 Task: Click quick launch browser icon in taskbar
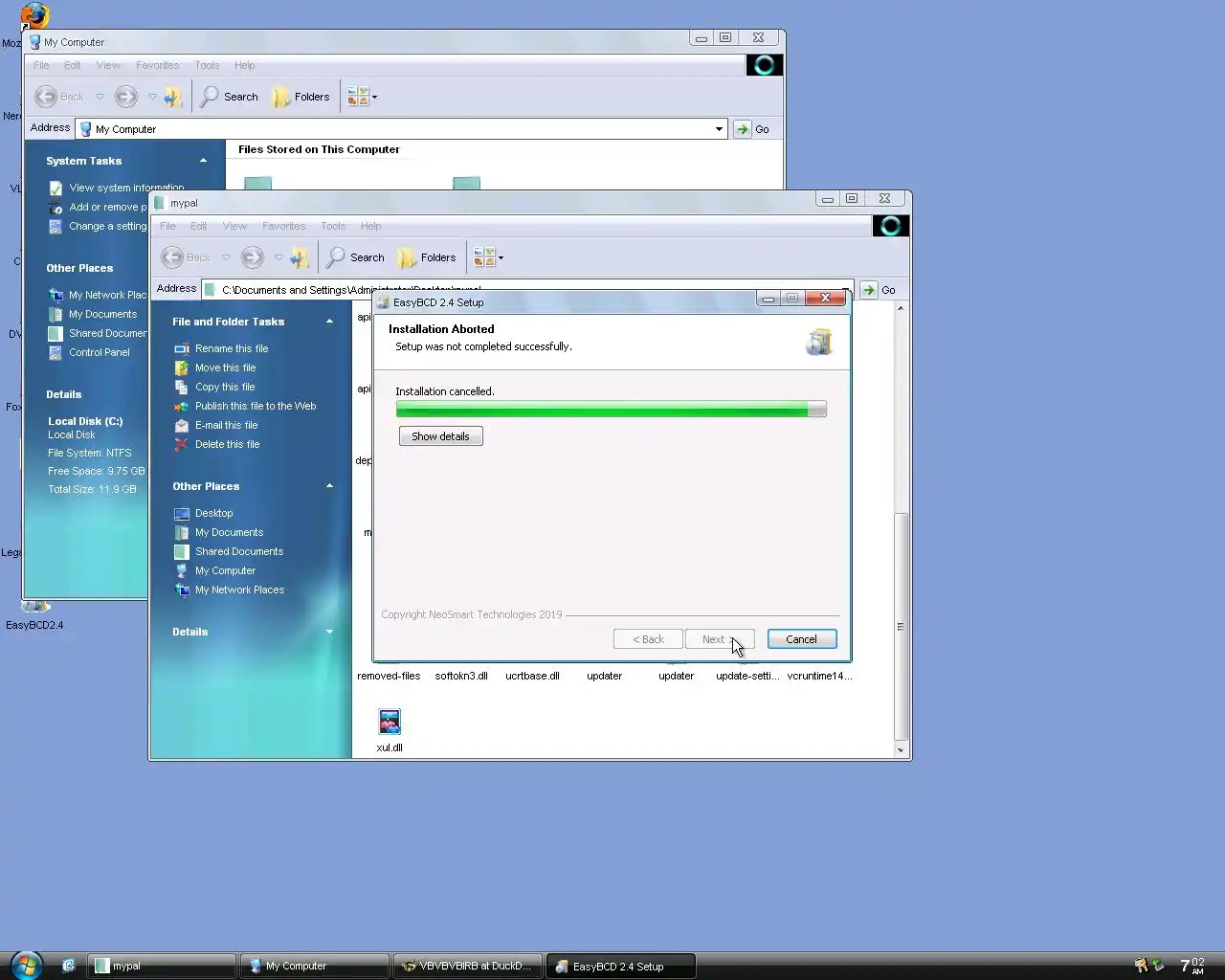69,966
